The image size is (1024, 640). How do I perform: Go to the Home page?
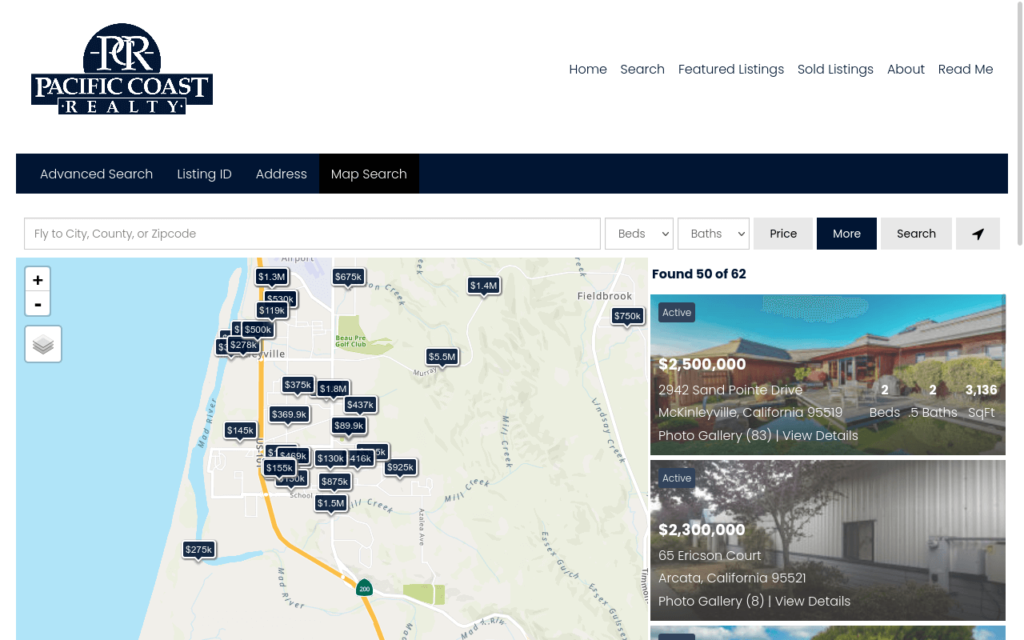tap(588, 69)
